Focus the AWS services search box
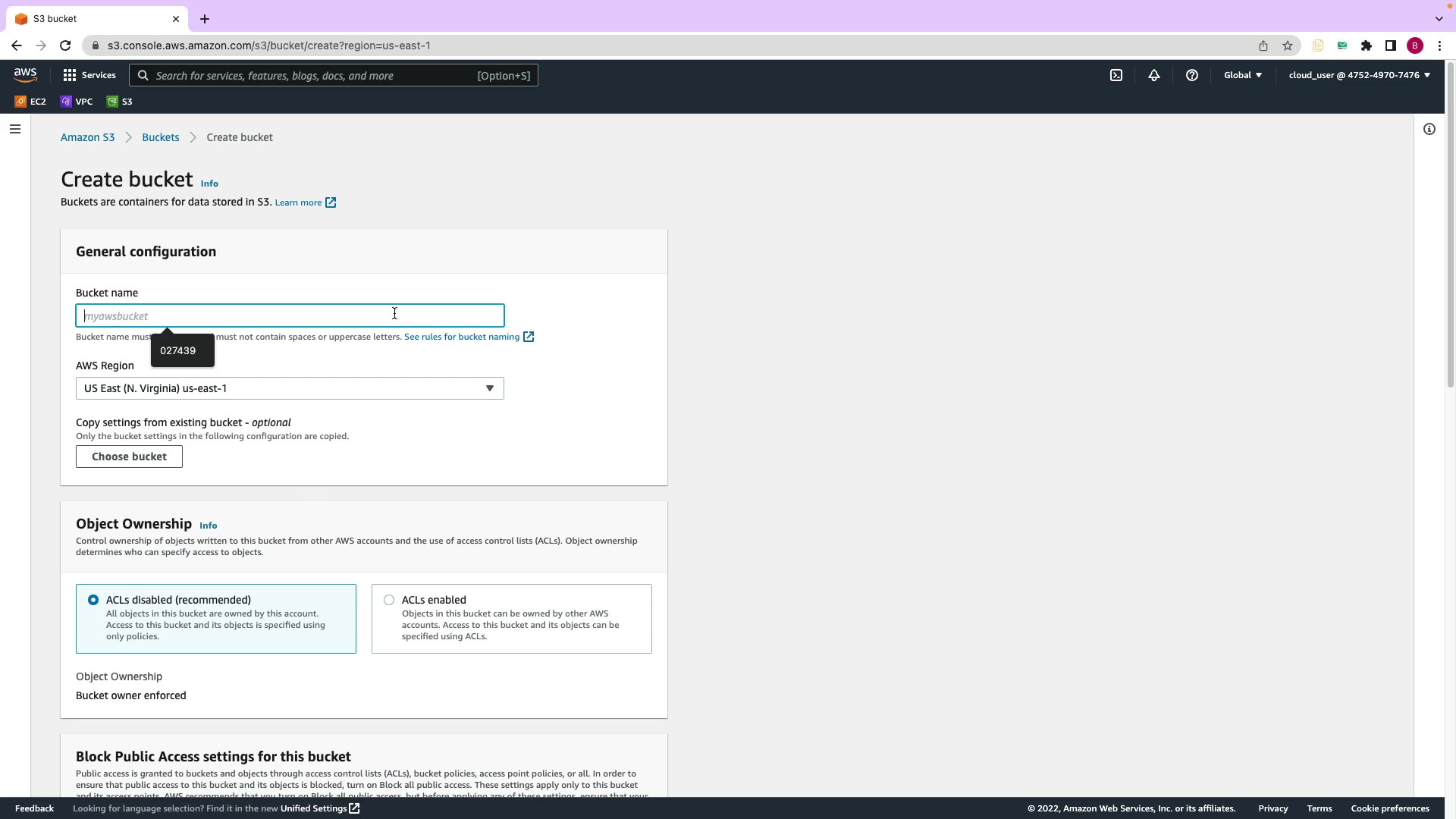 334,76
